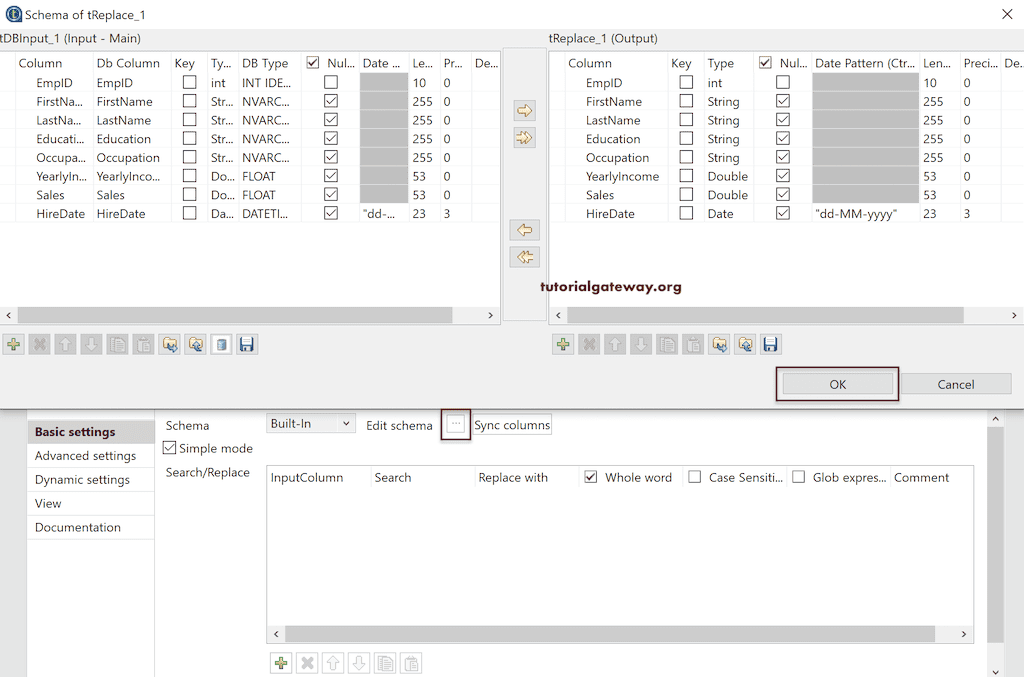Add a new search/replace row with the plus icon
The height and width of the screenshot is (677, 1024).
pos(281,663)
